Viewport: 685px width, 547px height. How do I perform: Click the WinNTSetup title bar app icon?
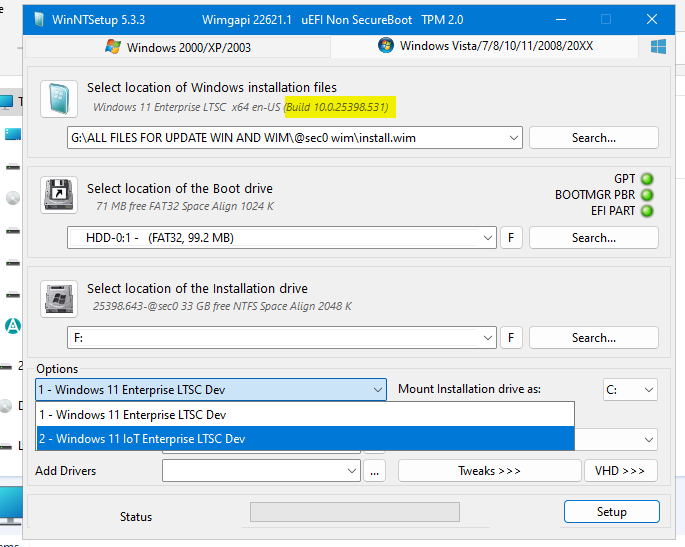(x=39, y=20)
